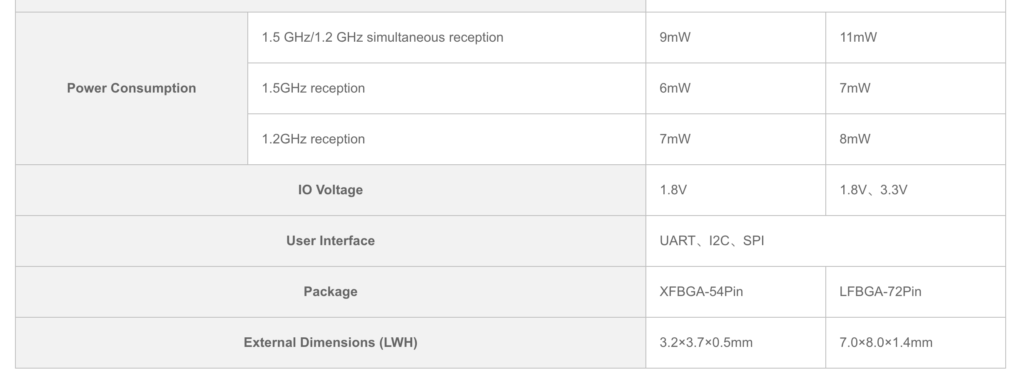The height and width of the screenshot is (384, 1024).
Task: Click the User Interface header cell
Action: [330, 241]
